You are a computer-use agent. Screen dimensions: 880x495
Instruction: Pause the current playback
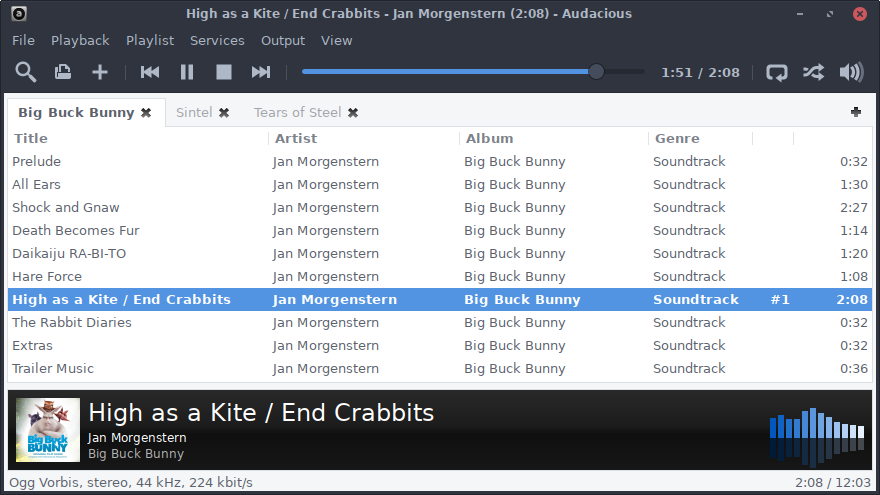187,72
